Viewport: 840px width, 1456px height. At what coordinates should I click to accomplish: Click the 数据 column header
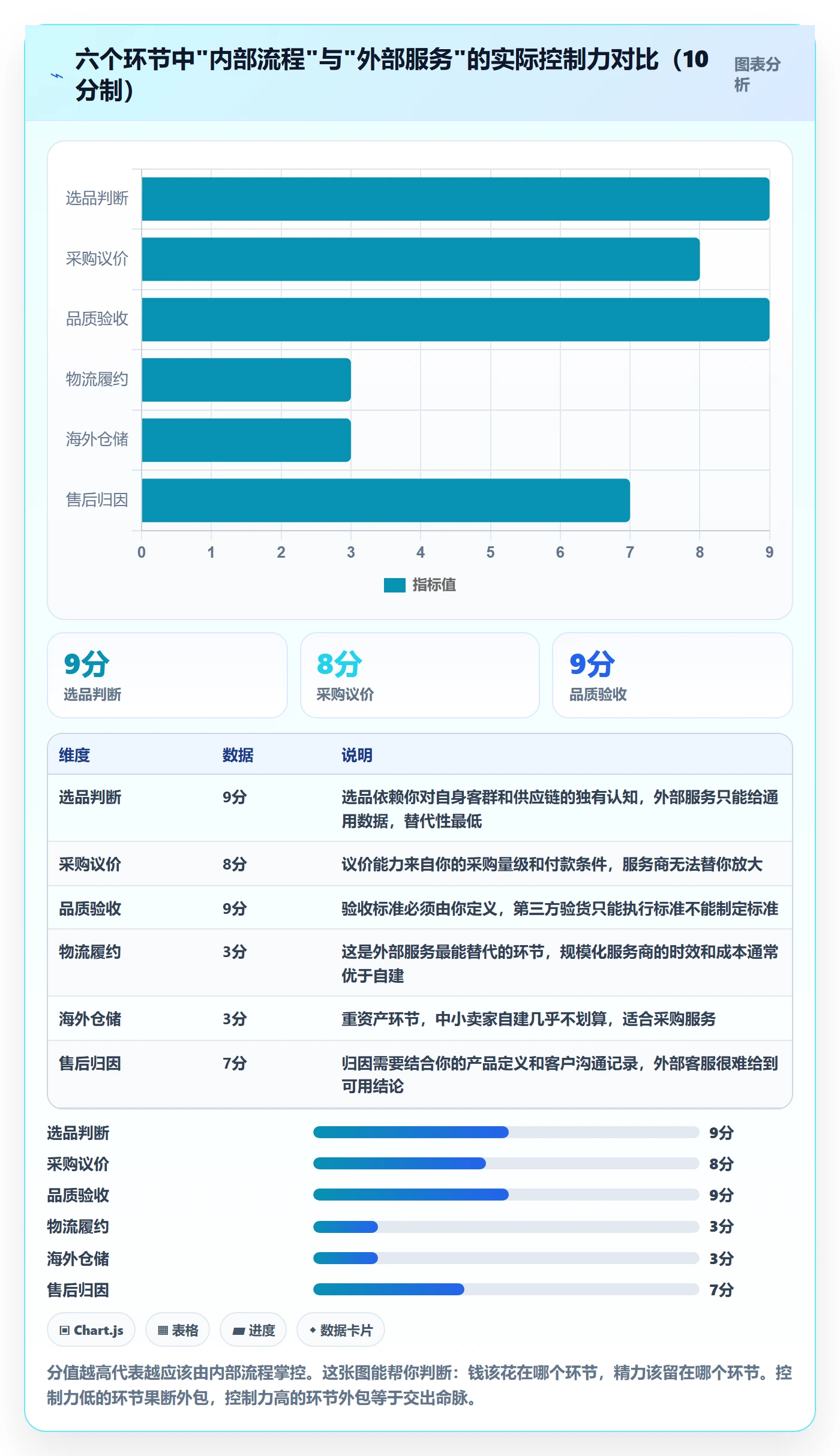pos(238,755)
